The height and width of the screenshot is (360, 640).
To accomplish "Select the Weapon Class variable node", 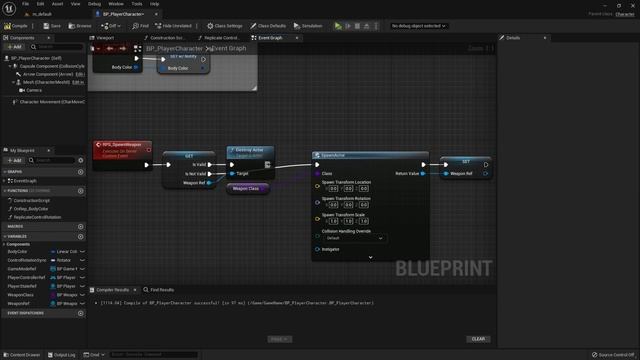I will pos(247,189).
